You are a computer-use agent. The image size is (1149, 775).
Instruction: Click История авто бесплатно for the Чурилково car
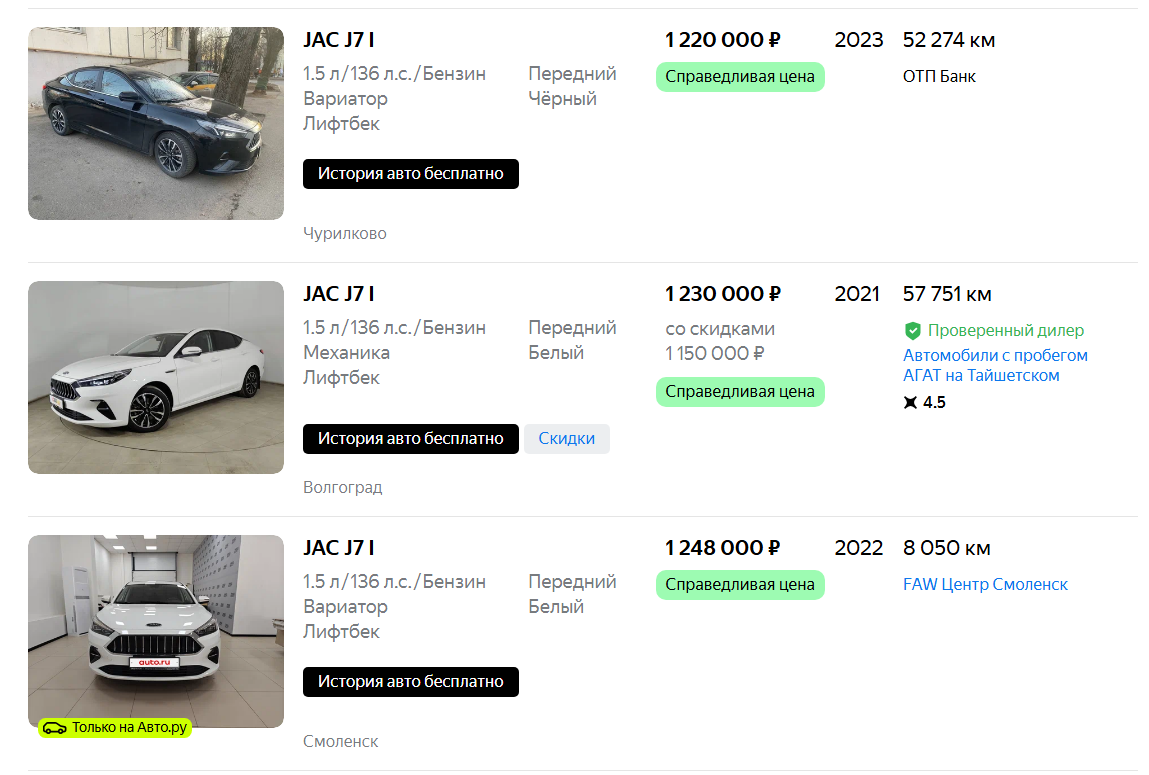pyautogui.click(x=411, y=174)
